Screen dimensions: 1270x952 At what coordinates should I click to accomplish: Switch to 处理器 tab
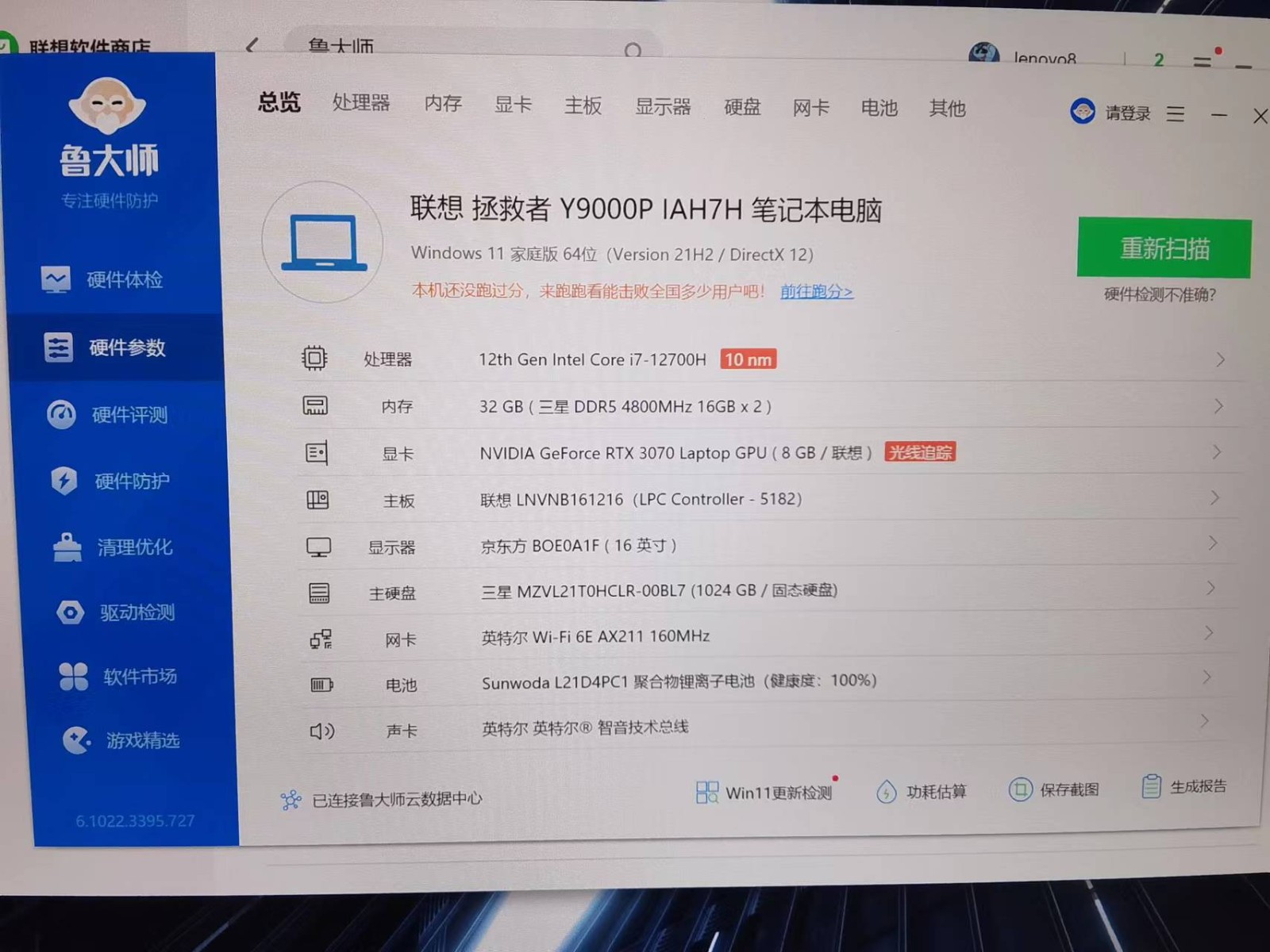[x=361, y=102]
